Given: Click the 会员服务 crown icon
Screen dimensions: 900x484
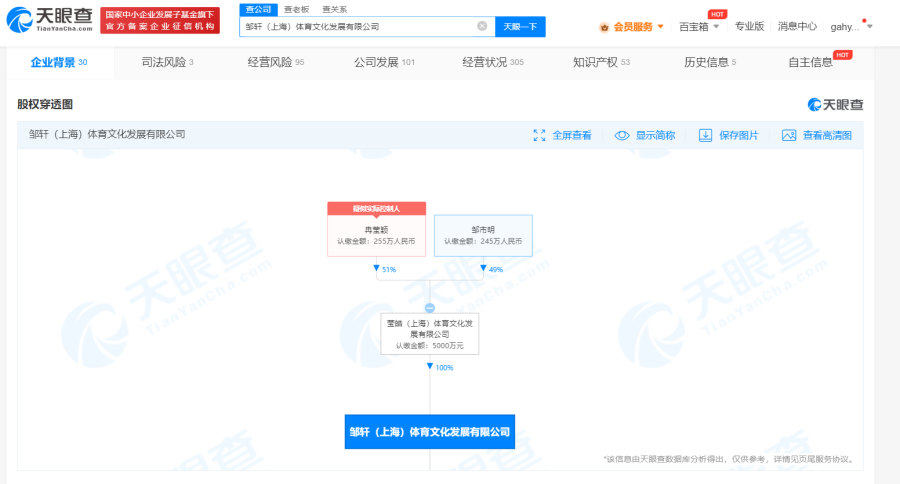Looking at the screenshot, I should coord(605,26).
